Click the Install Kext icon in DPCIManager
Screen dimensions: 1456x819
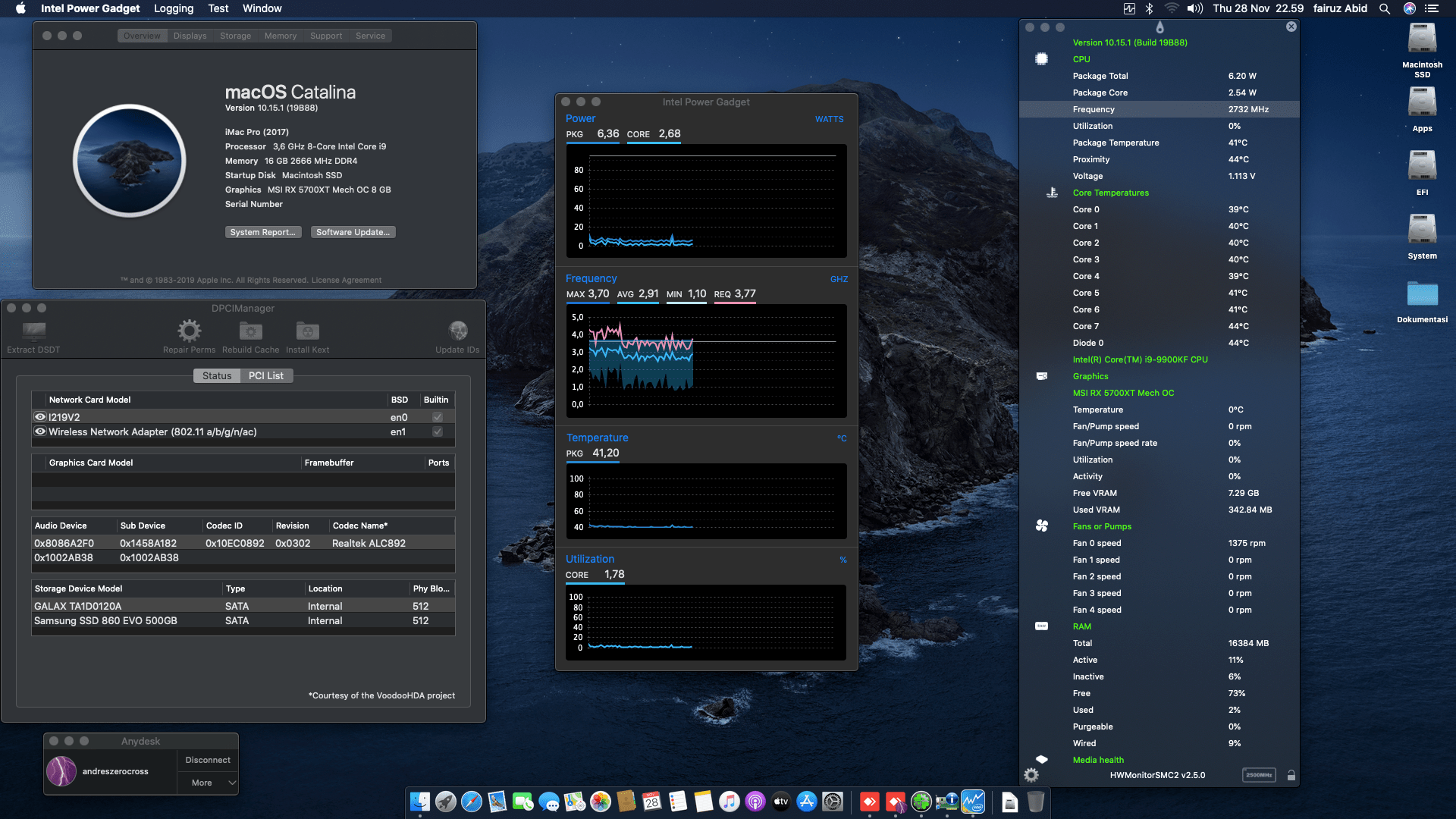[x=307, y=331]
